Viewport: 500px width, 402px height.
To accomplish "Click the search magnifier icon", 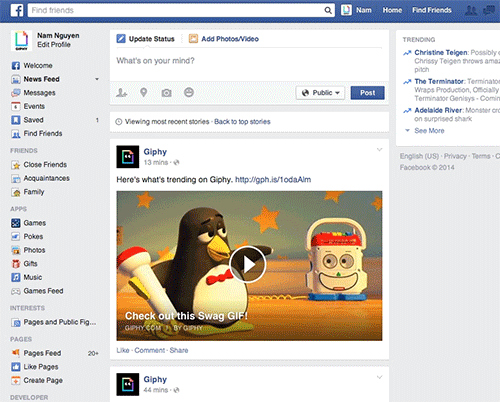I will (x=328, y=10).
